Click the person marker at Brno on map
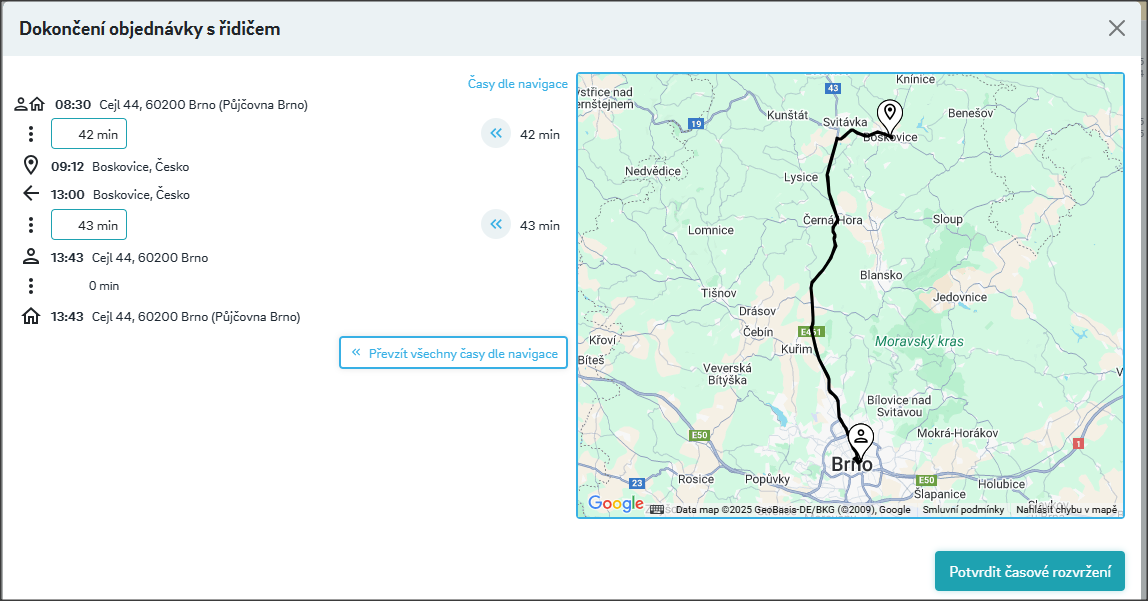The height and width of the screenshot is (601, 1148). pos(860,438)
